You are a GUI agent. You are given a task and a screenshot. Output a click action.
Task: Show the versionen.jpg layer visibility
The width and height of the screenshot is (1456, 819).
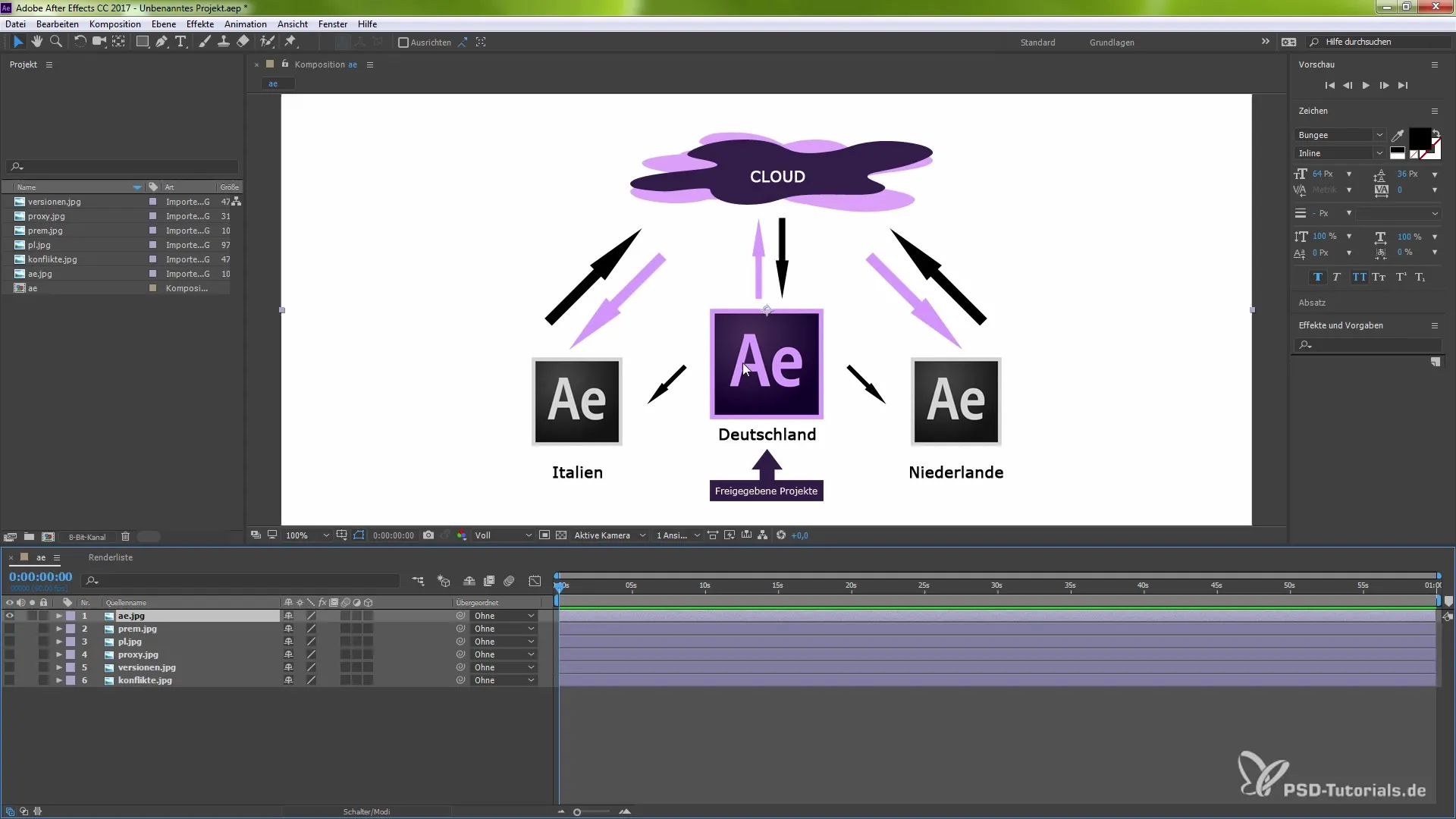point(9,667)
